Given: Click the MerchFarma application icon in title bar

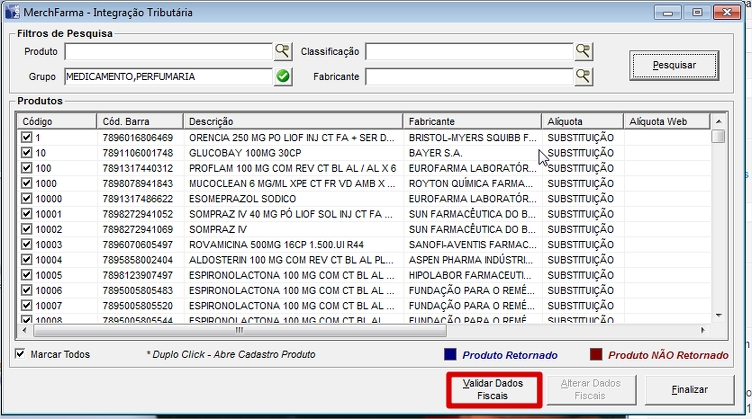Looking at the screenshot, I should [x=12, y=12].
